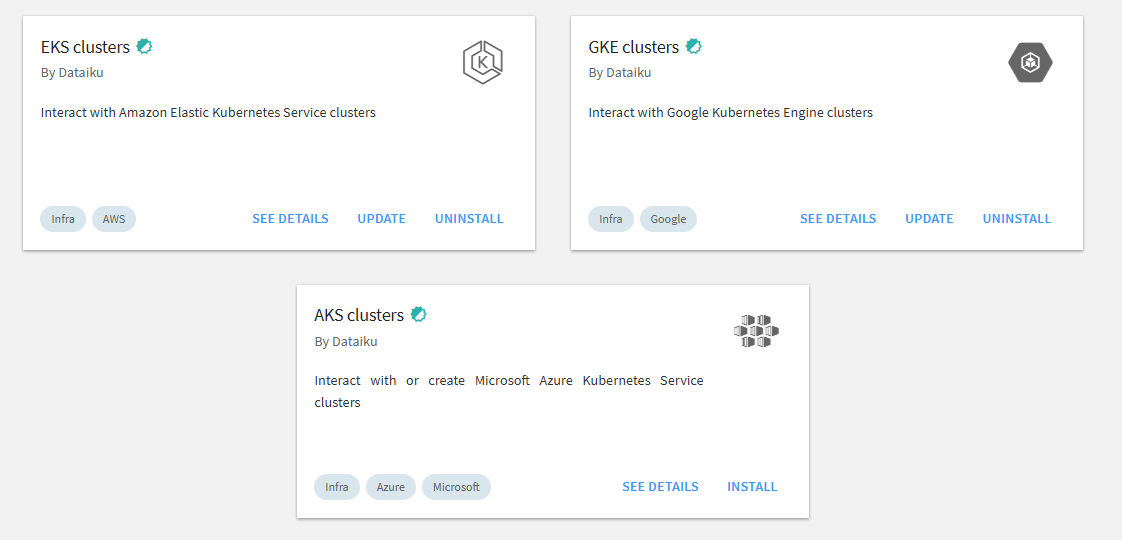
Task: Click the verified badge next to EKS clusters
Action: (145, 46)
